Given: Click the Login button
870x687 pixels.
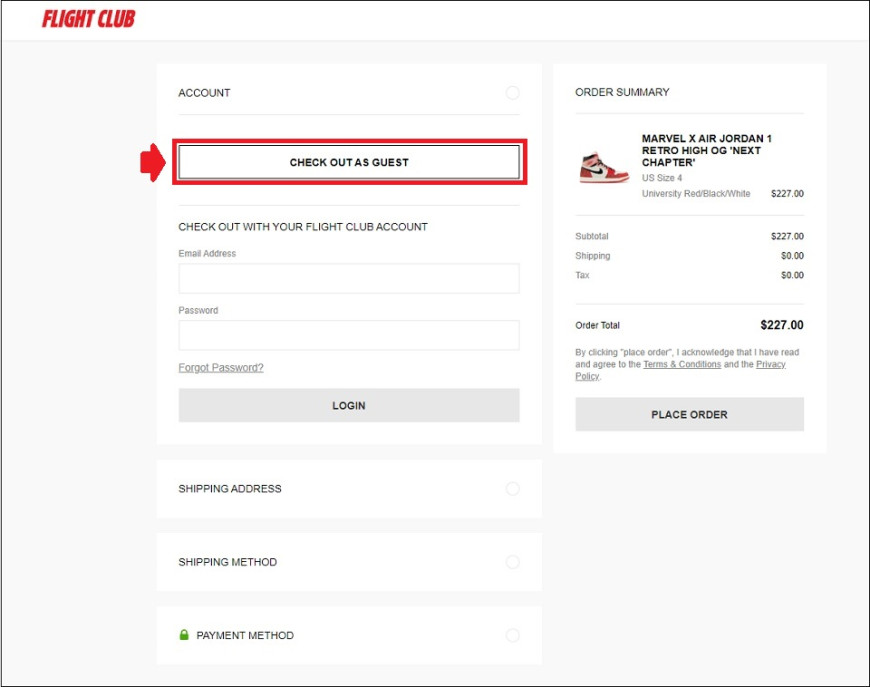Looking at the screenshot, I should [349, 405].
